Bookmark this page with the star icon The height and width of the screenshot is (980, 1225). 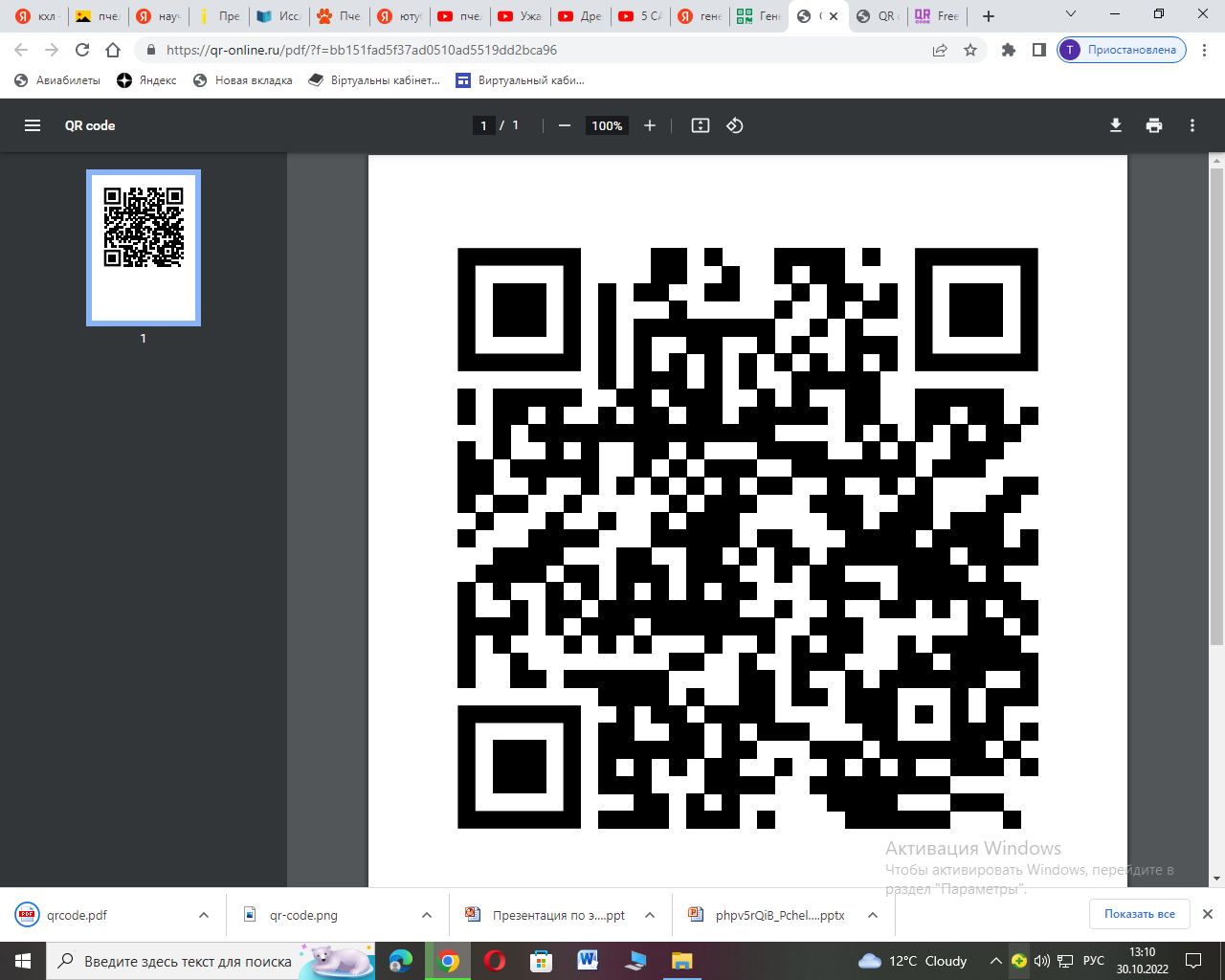tap(970, 50)
